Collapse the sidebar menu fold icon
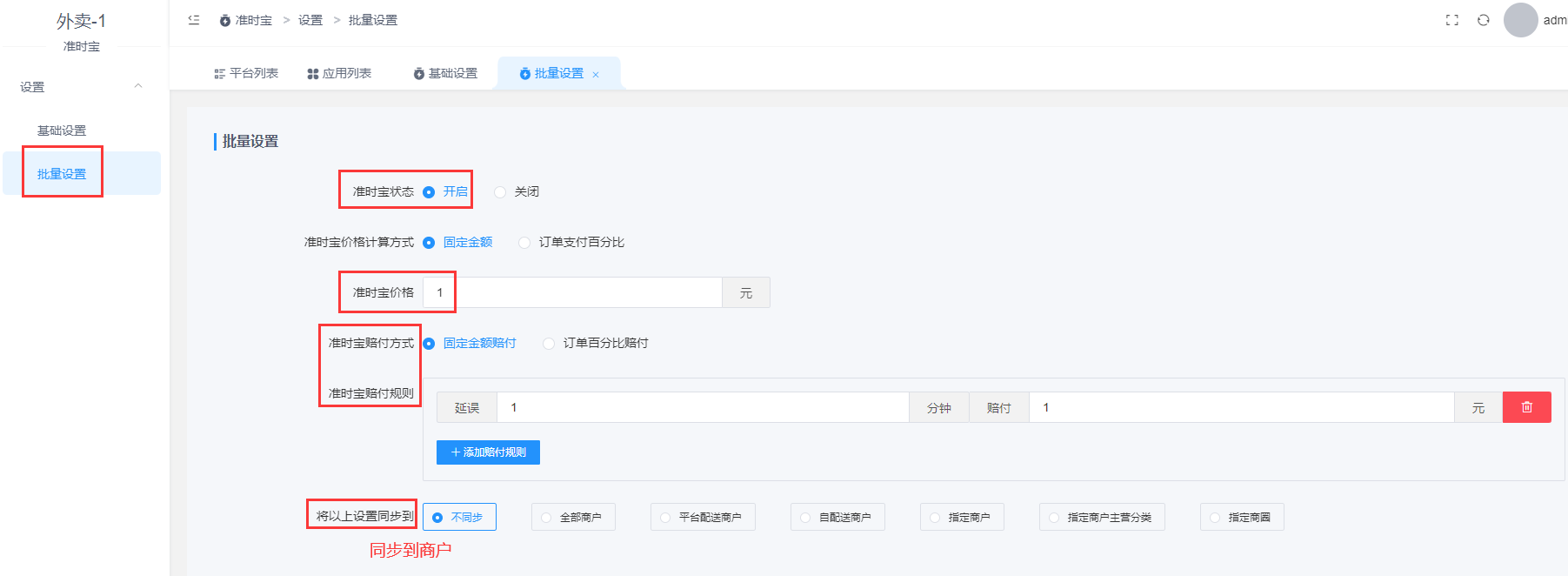This screenshot has height=576, width=1568. 194,20
